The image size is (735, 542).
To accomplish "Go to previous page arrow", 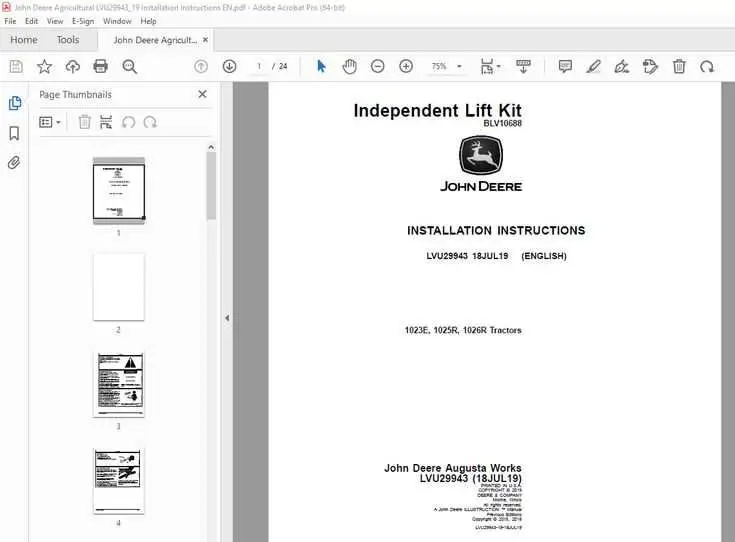I will point(201,67).
